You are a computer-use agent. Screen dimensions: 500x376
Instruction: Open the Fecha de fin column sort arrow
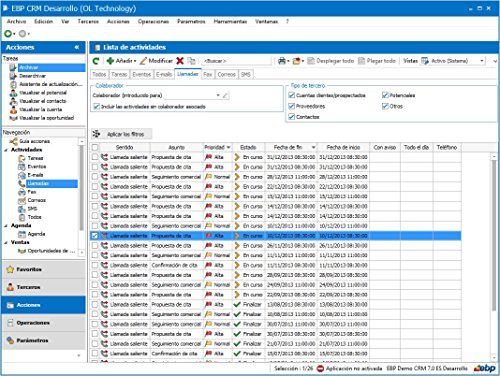pyautogui.click(x=313, y=147)
